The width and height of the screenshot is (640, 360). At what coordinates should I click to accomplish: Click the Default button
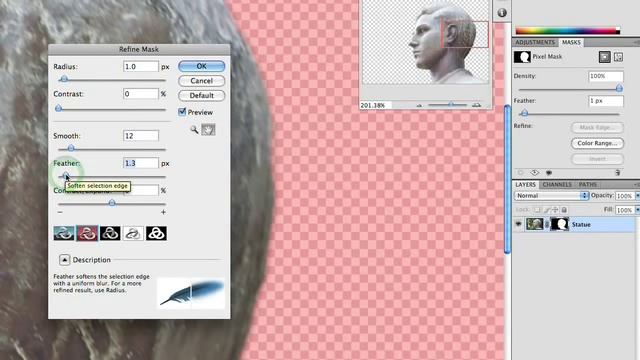[202, 96]
